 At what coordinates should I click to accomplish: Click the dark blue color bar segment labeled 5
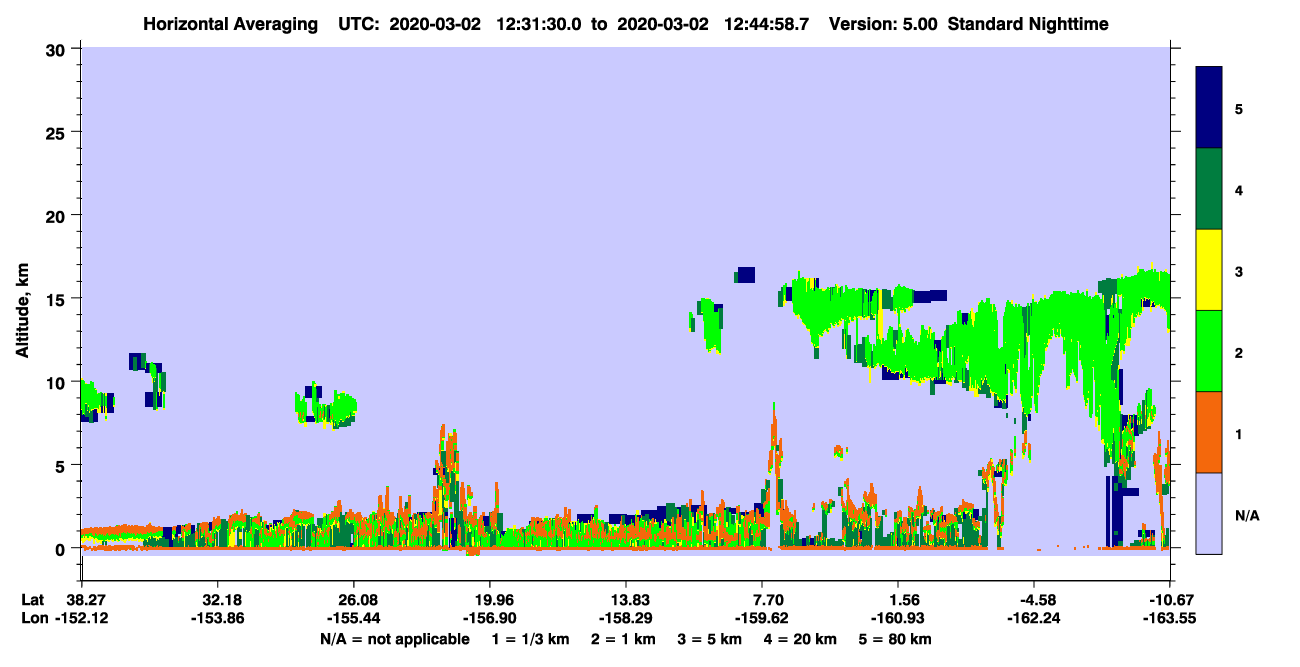(x=1209, y=107)
